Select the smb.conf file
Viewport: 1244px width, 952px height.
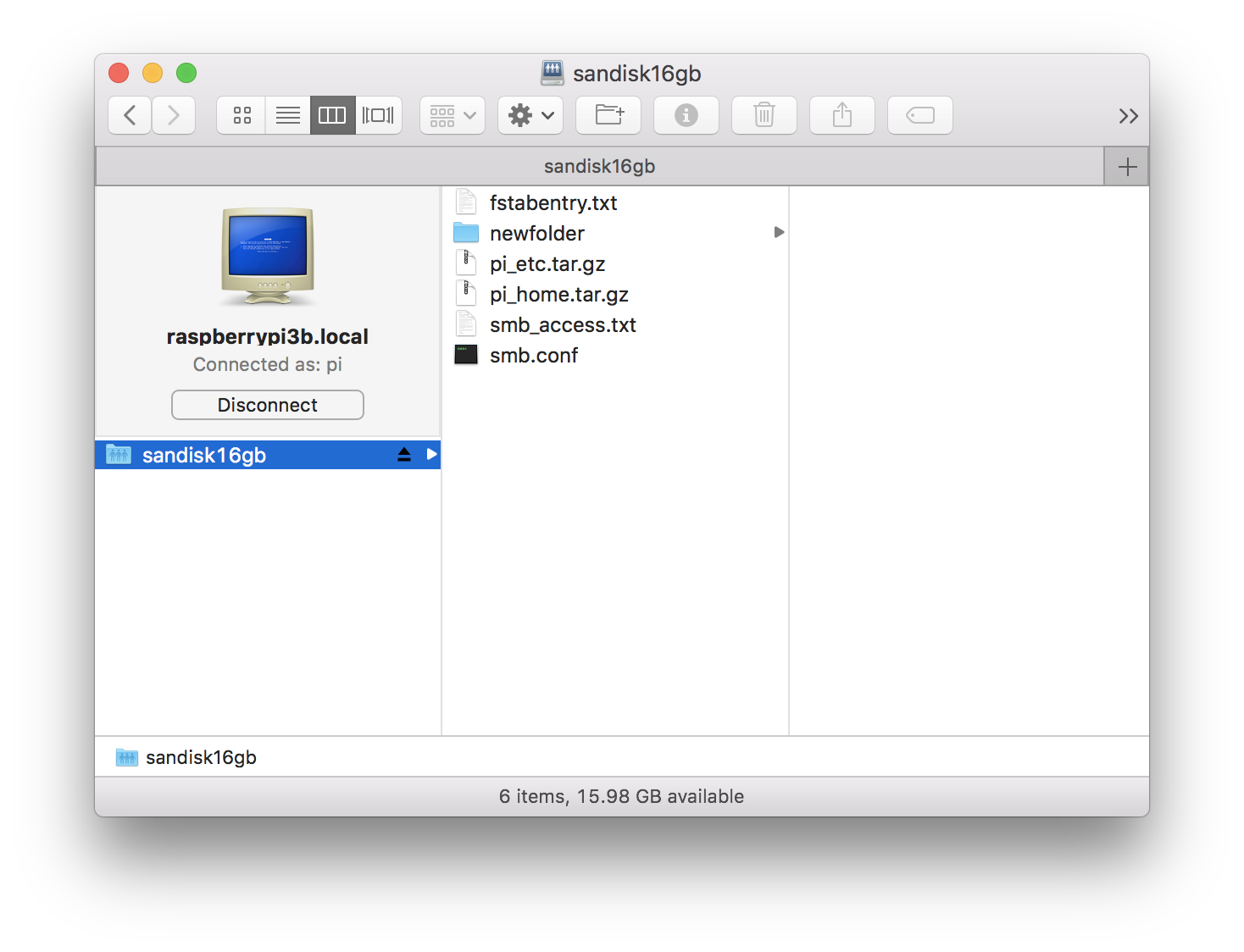(x=534, y=355)
